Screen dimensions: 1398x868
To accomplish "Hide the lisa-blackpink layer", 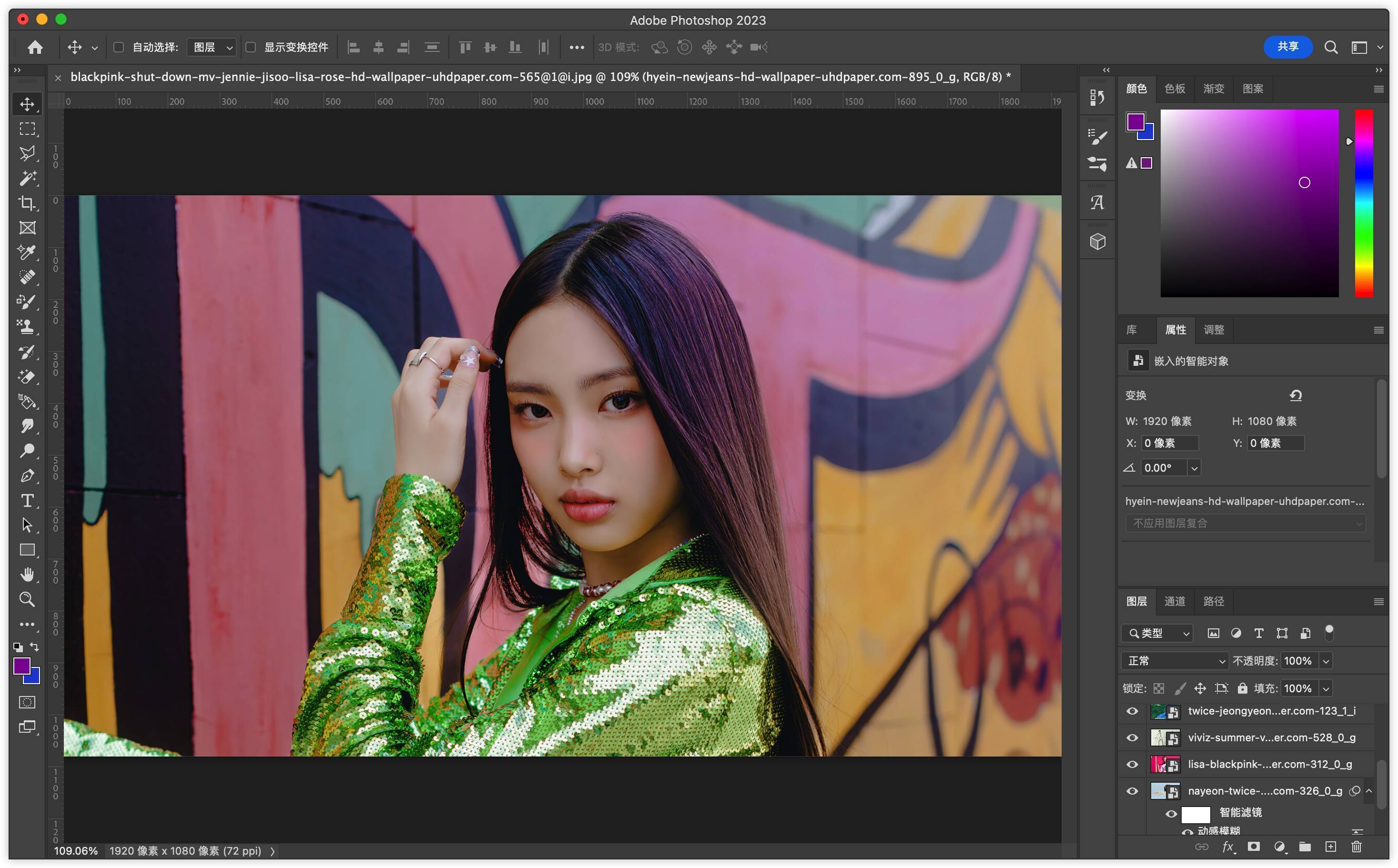I will point(1132,764).
